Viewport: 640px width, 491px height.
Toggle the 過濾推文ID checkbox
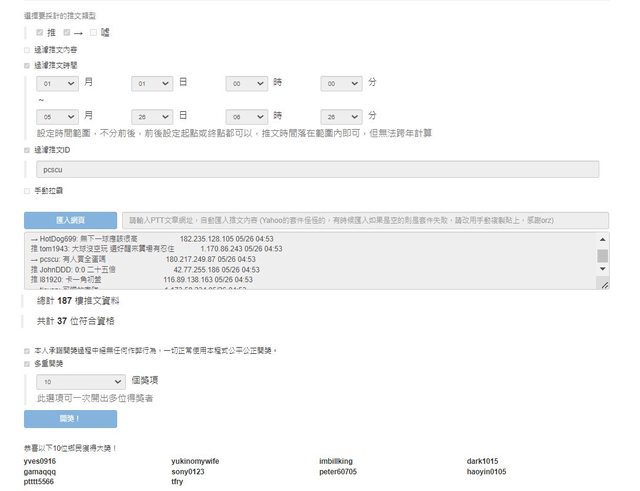pyautogui.click(x=27, y=150)
